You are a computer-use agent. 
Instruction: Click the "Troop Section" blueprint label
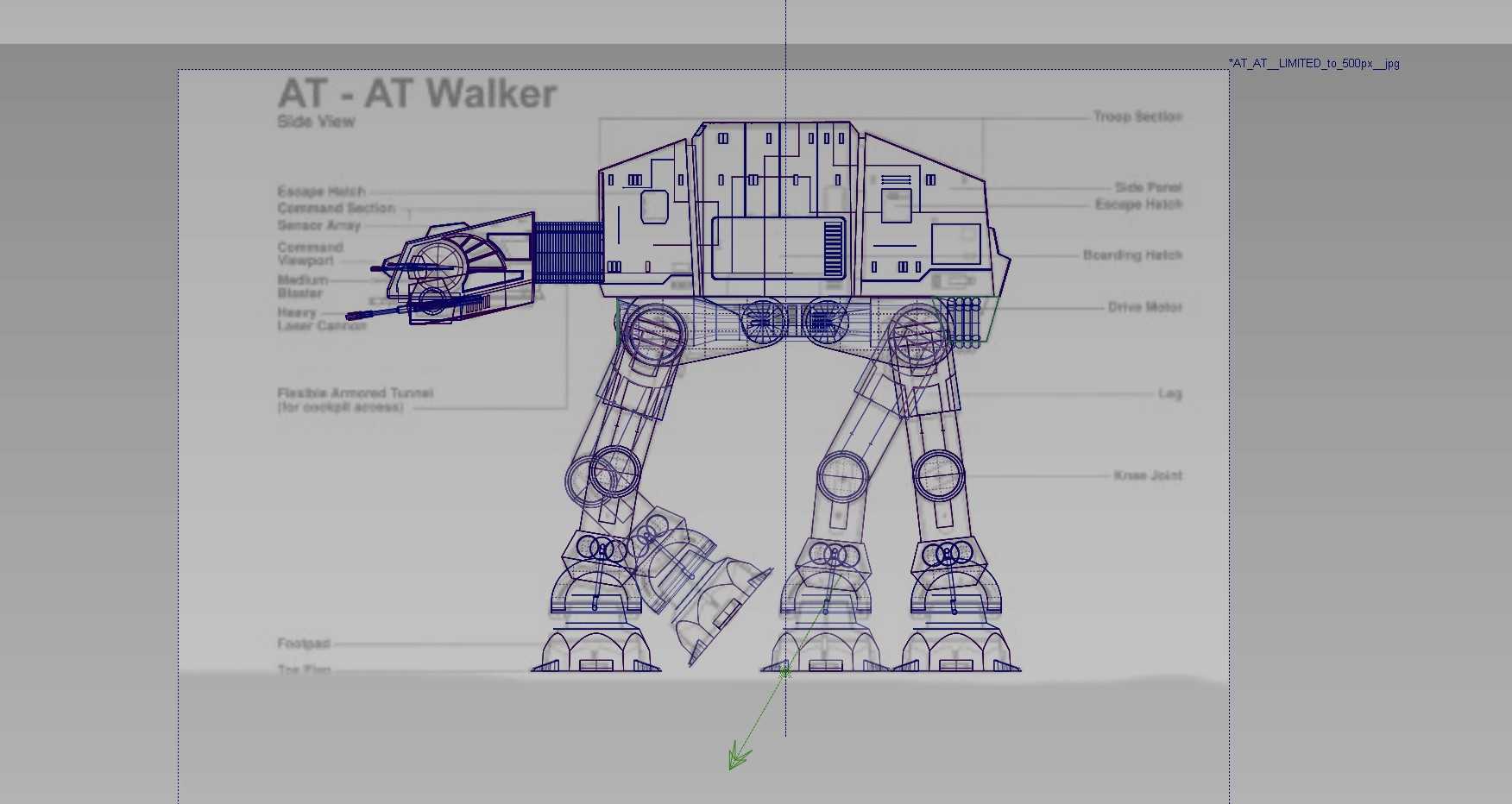(x=1137, y=116)
